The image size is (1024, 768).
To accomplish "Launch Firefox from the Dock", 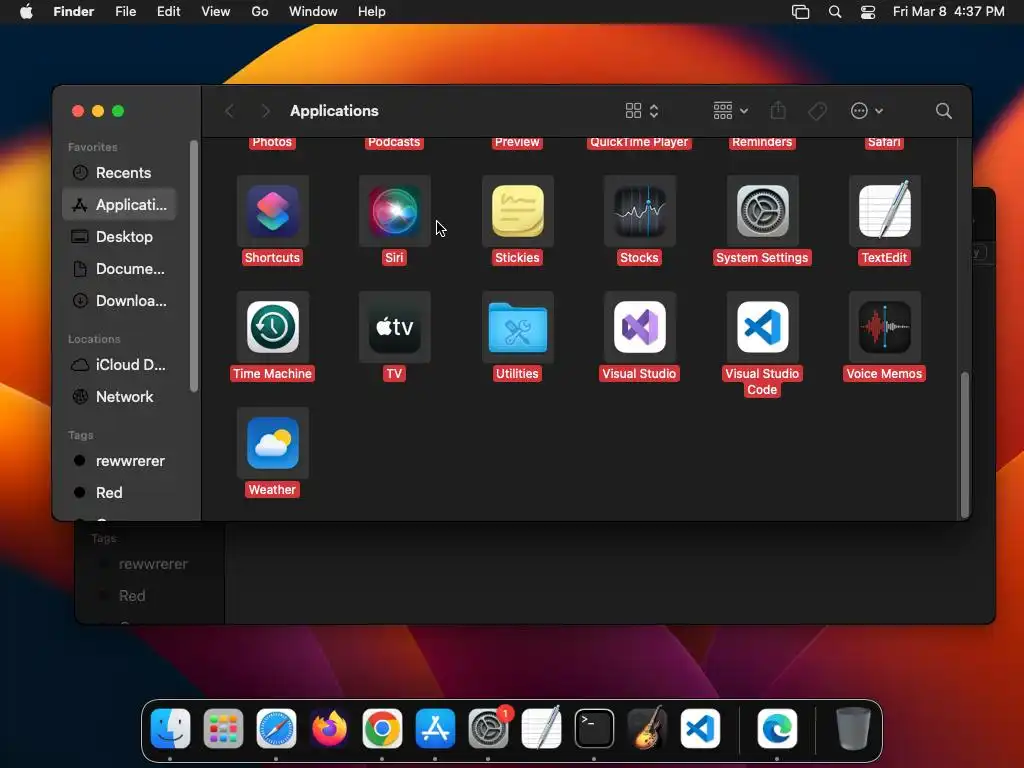I will coord(329,728).
